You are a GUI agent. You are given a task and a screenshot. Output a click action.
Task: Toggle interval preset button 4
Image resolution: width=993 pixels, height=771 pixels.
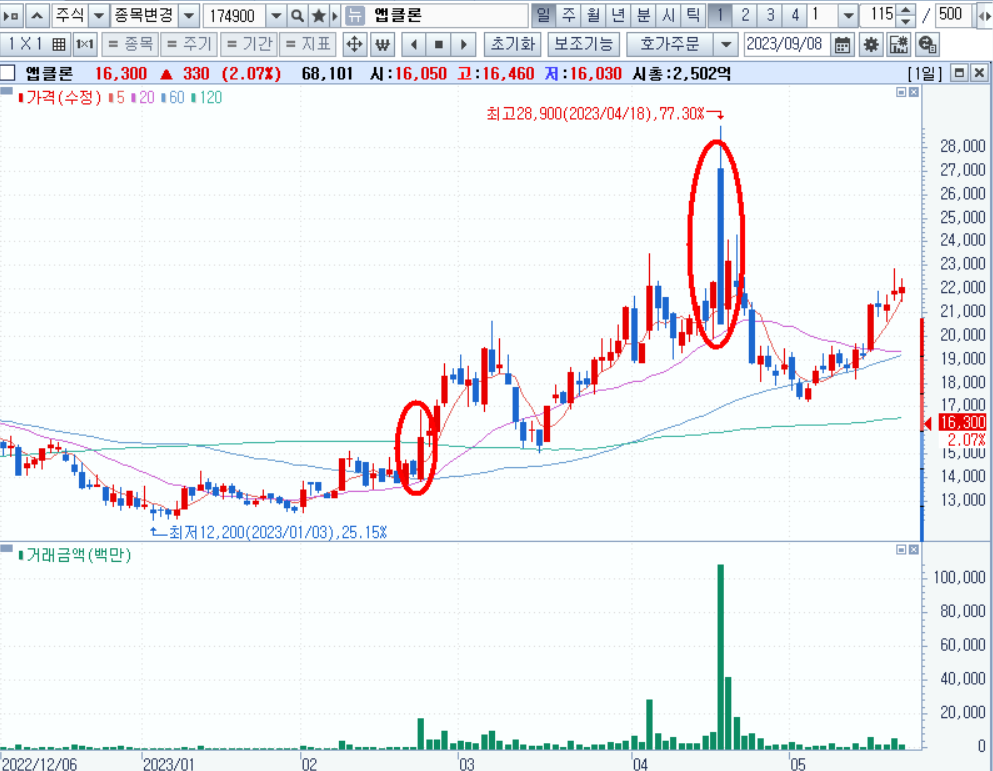[x=795, y=15]
